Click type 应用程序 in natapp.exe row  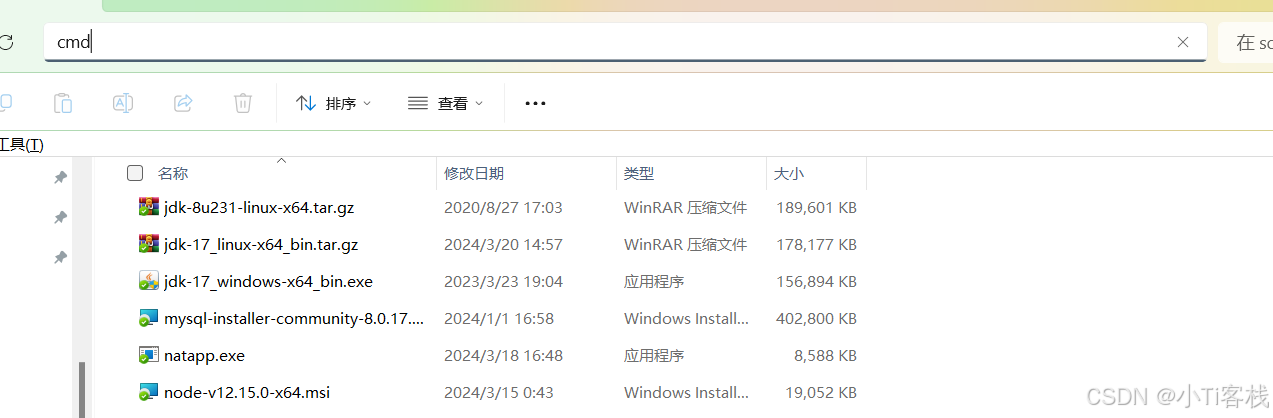tap(654, 355)
